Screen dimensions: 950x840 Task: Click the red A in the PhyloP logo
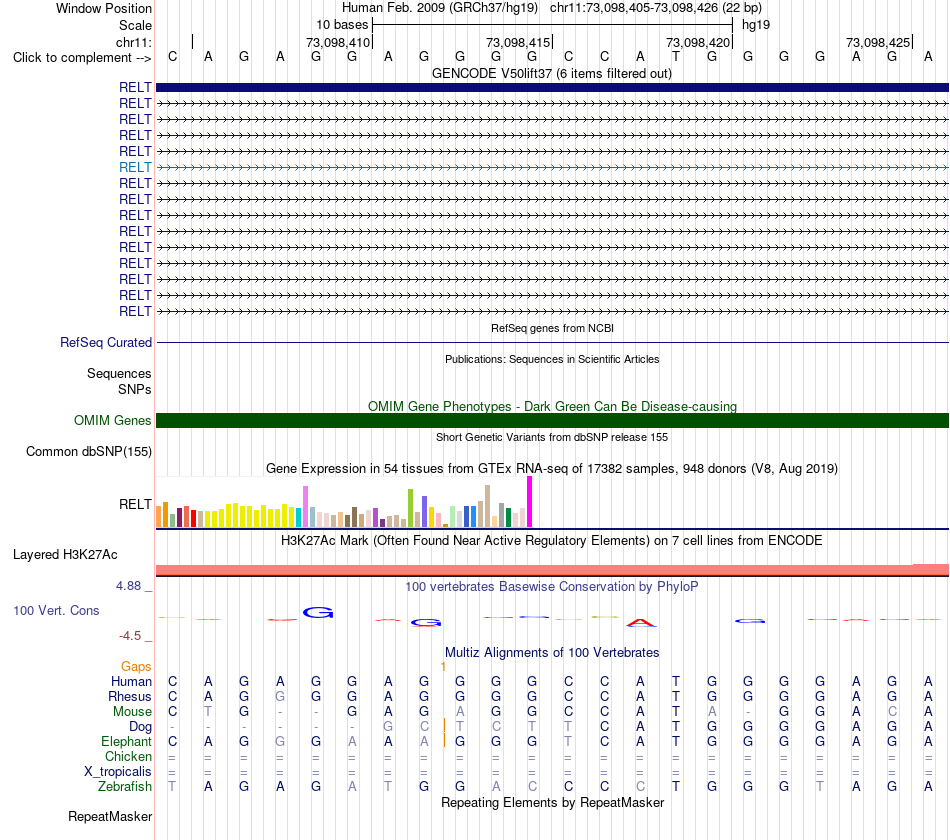click(x=640, y=622)
